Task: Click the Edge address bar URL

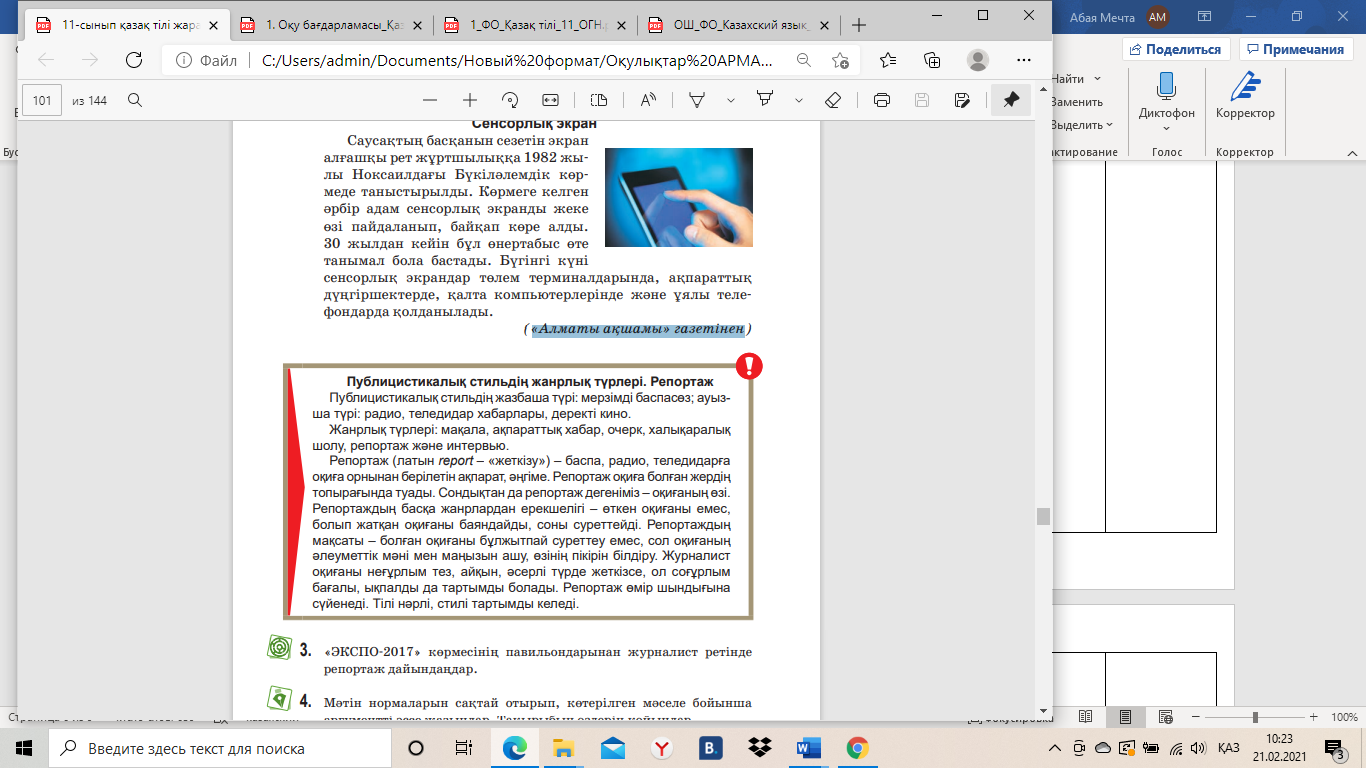Action: point(516,60)
